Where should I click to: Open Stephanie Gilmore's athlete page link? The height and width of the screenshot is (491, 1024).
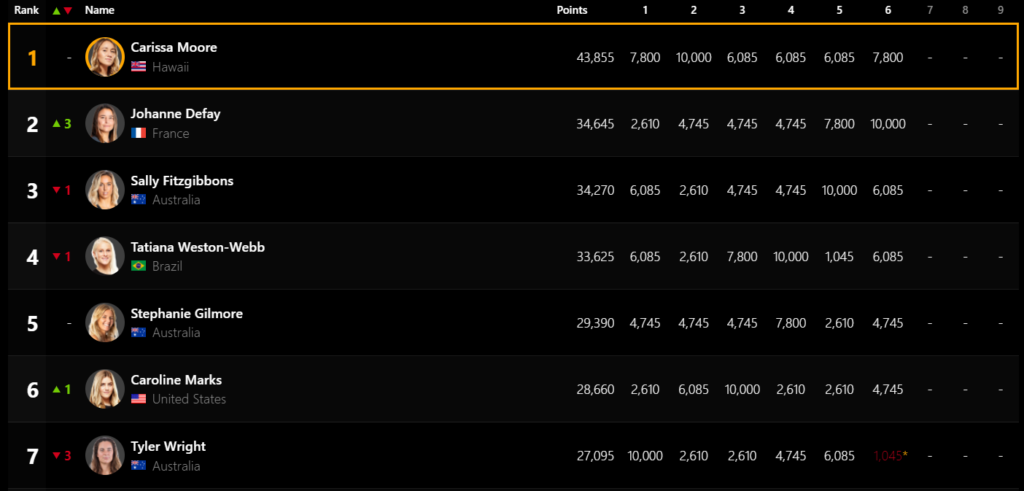coord(187,313)
